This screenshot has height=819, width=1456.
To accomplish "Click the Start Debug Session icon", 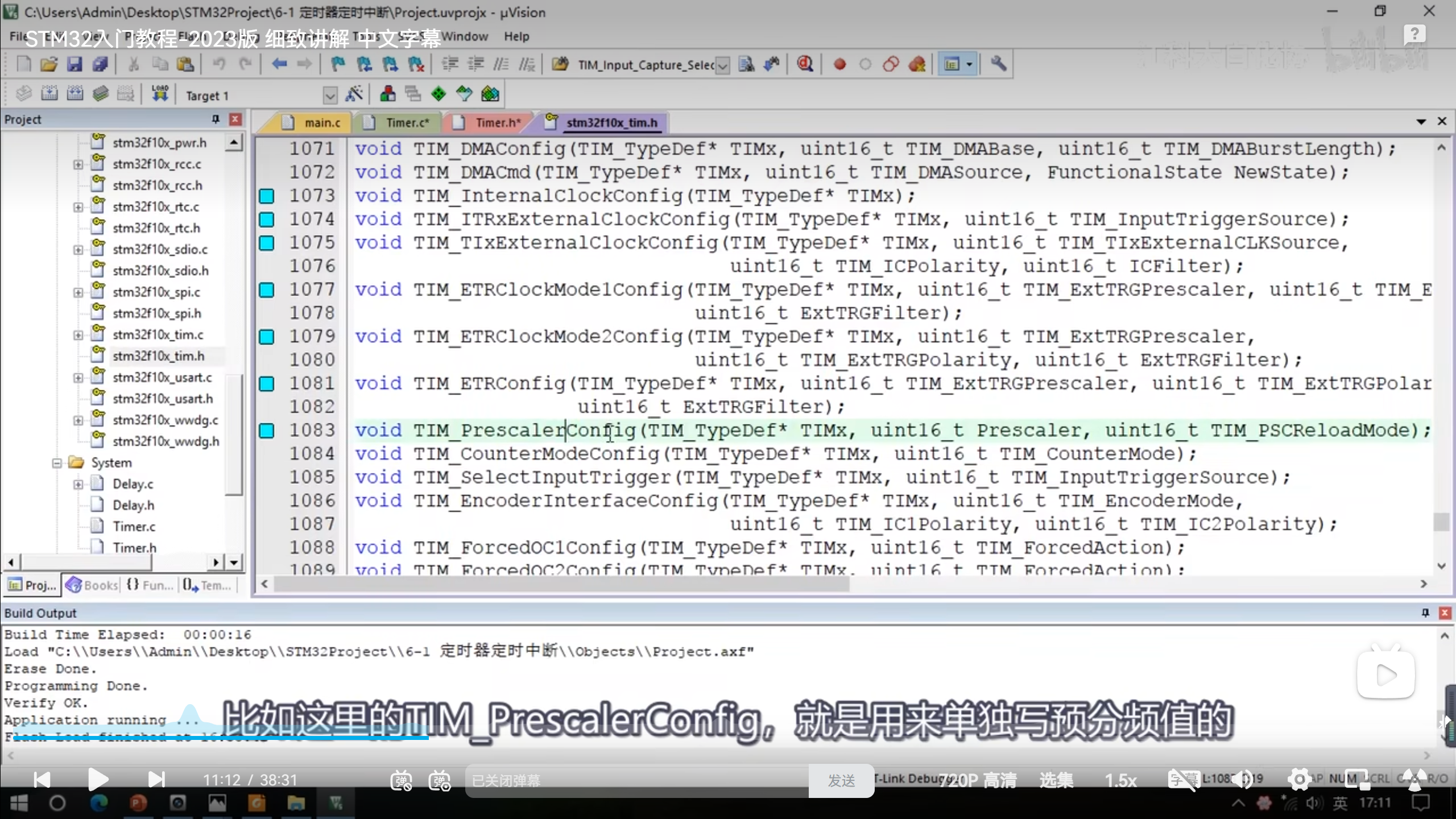I will coord(804,64).
